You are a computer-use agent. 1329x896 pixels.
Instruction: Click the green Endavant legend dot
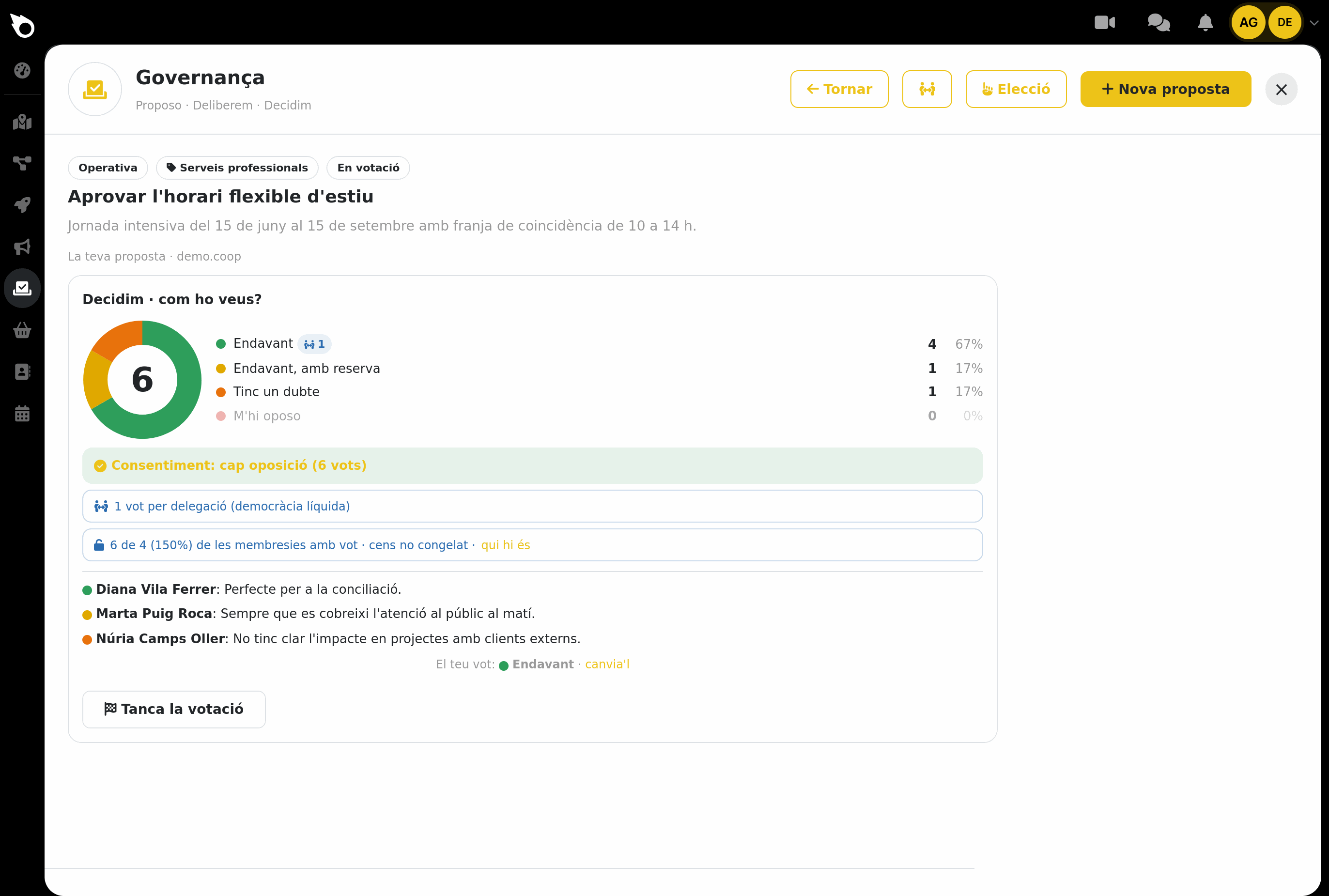220,344
